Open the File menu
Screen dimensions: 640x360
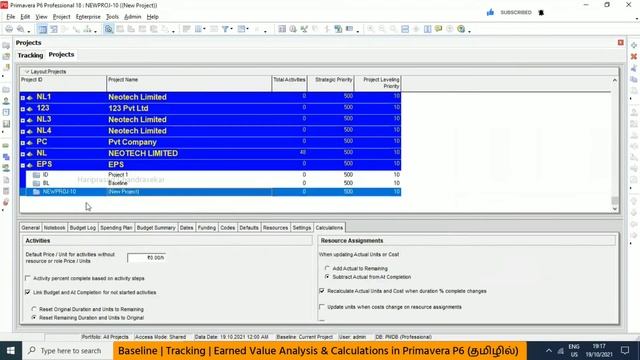11,17
